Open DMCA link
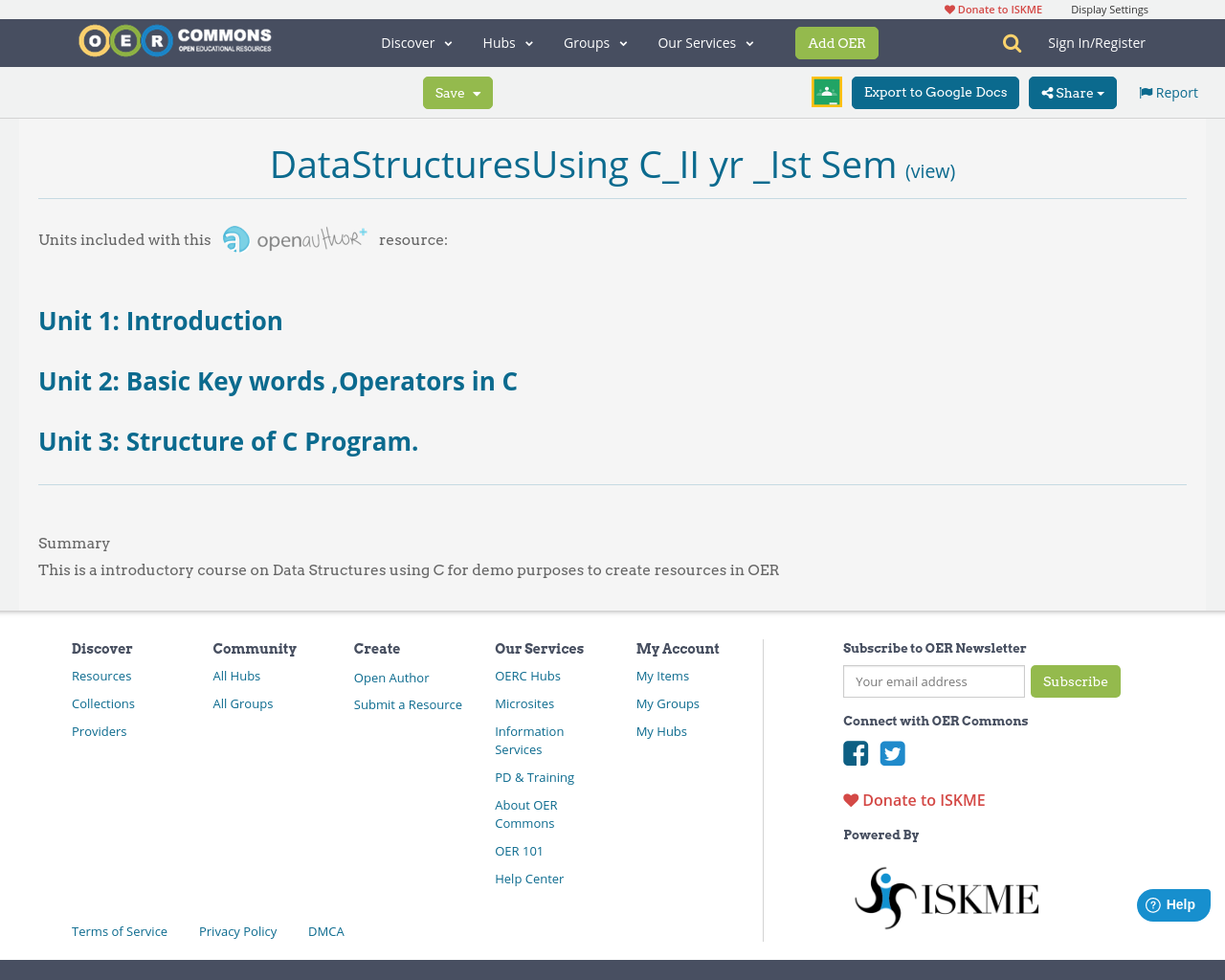Screen dimensions: 1225x980 tap(326, 931)
